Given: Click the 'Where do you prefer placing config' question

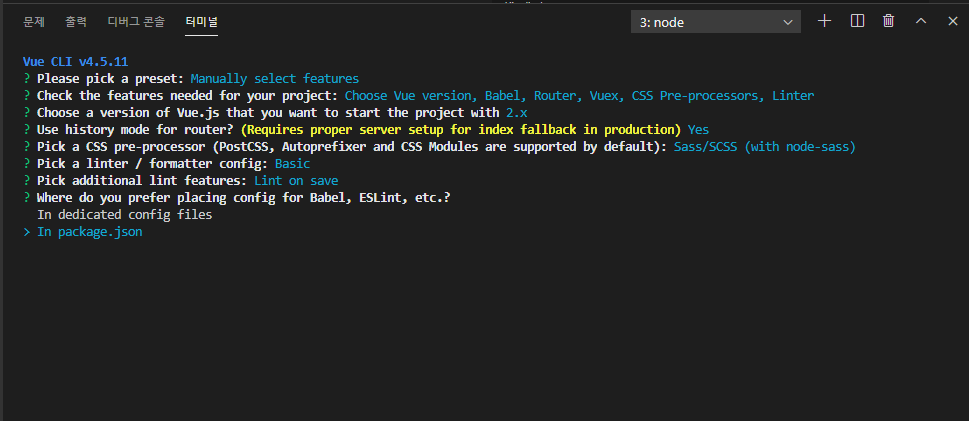Looking at the screenshot, I should tap(243, 198).
